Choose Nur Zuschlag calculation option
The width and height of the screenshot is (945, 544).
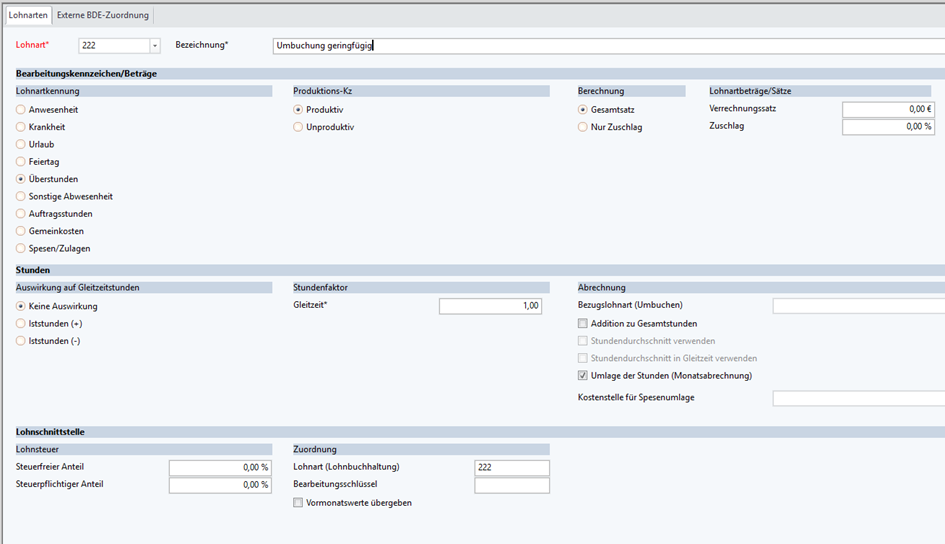[583, 127]
